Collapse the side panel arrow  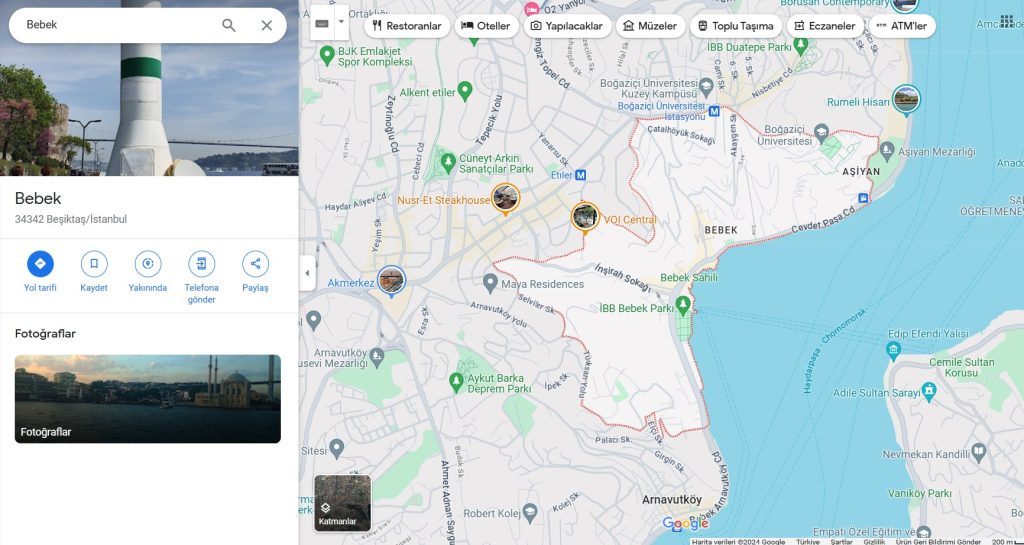pyautogui.click(x=308, y=273)
